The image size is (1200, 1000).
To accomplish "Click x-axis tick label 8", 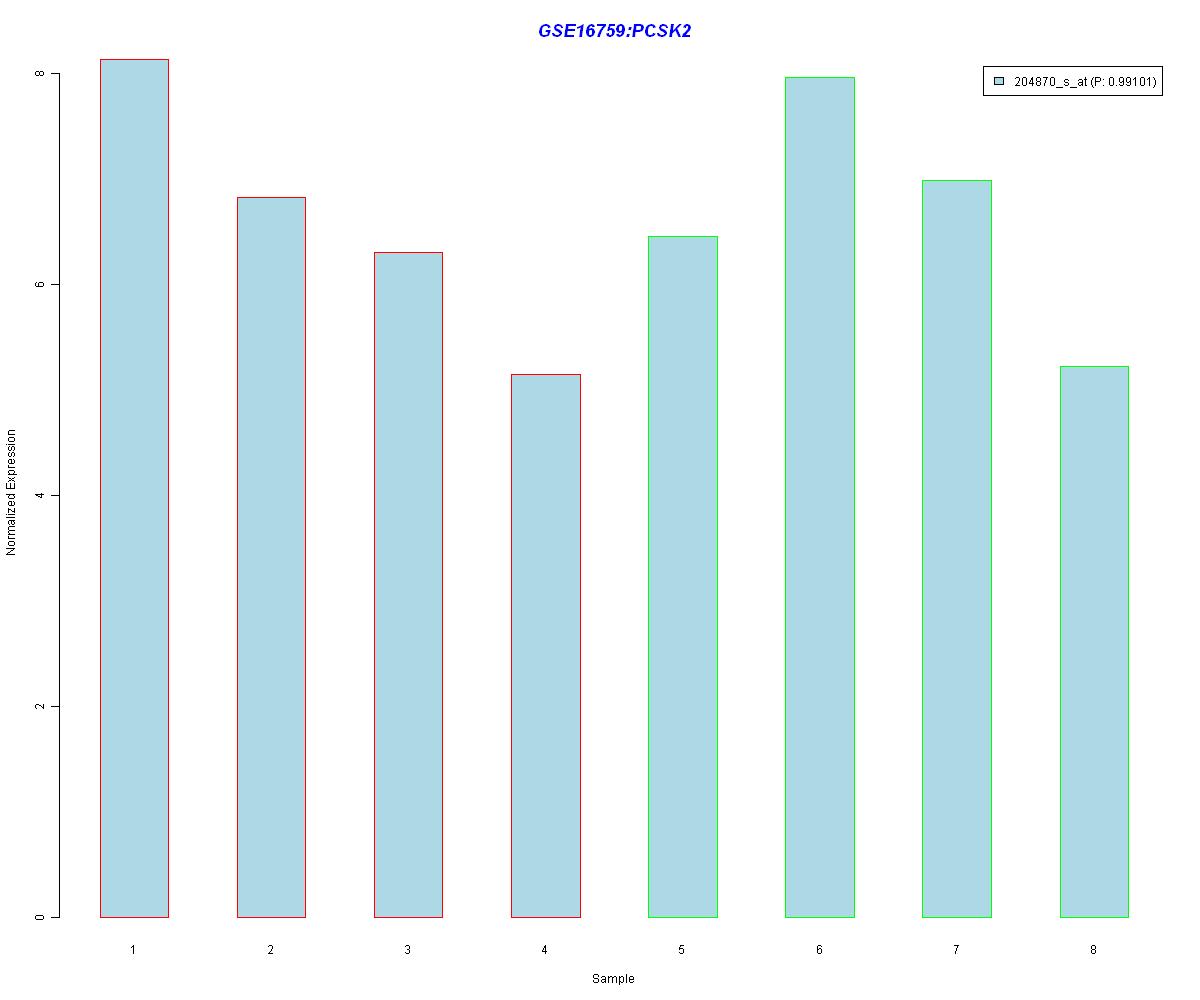I will [1093, 949].
